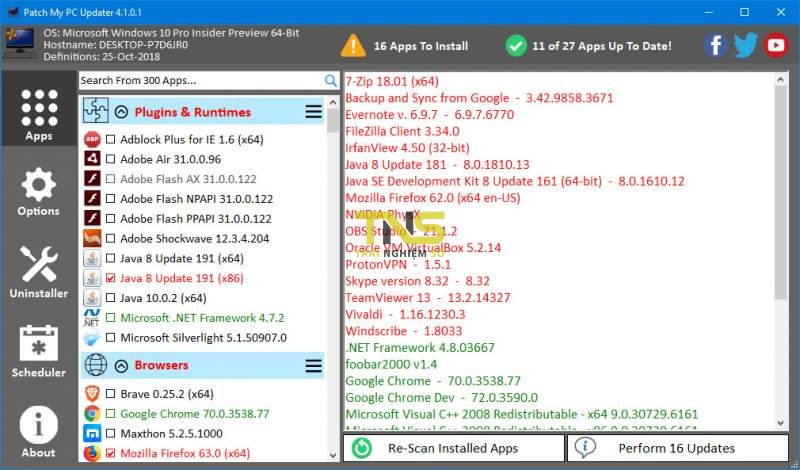
Task: Click the Adobe Shockwave icon
Action: tap(92, 238)
